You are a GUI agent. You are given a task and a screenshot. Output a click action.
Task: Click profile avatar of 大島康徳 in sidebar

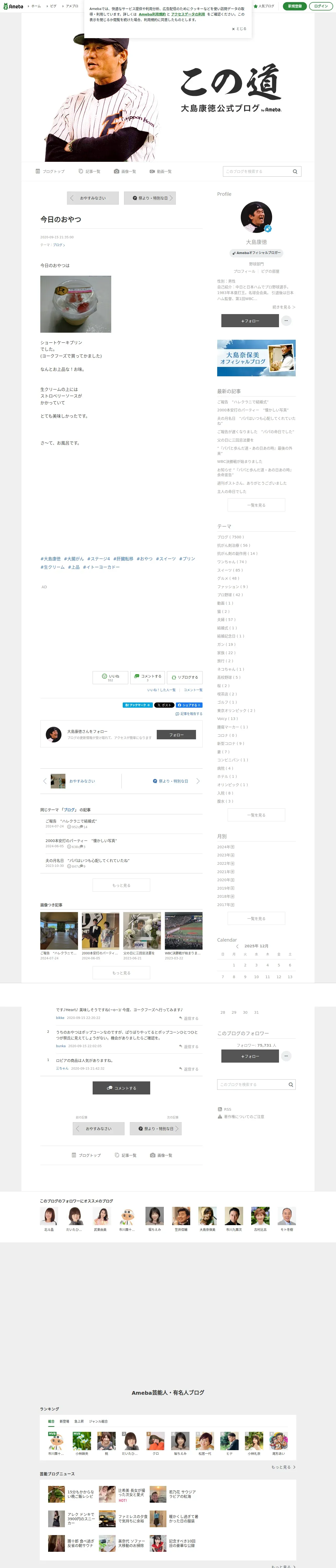click(x=256, y=217)
